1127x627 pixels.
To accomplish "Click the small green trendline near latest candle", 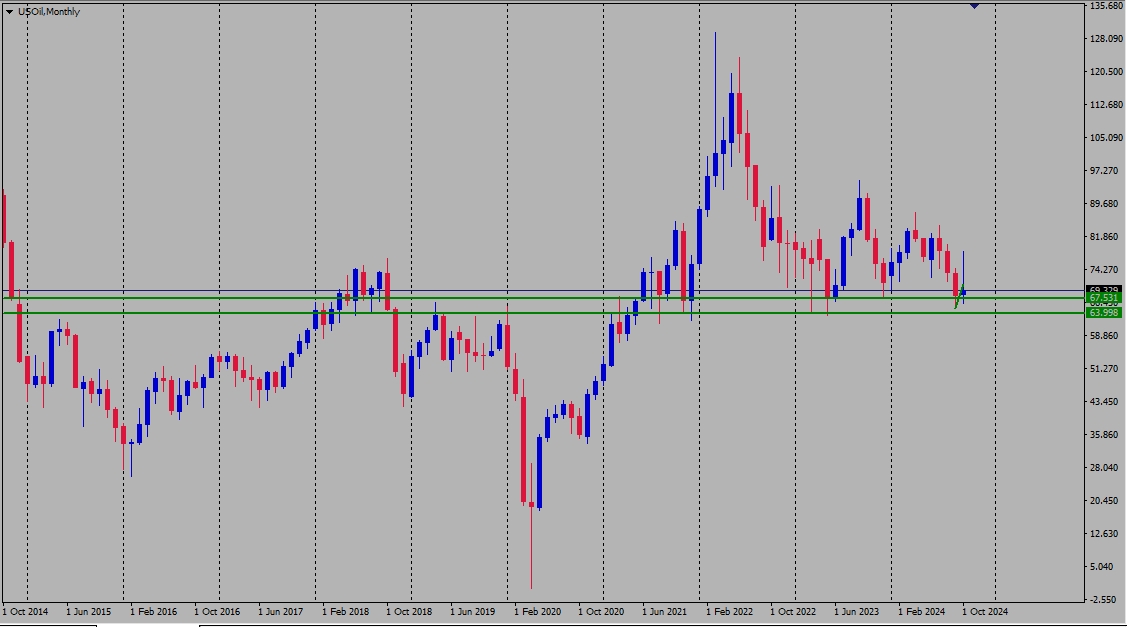I will (x=959, y=296).
